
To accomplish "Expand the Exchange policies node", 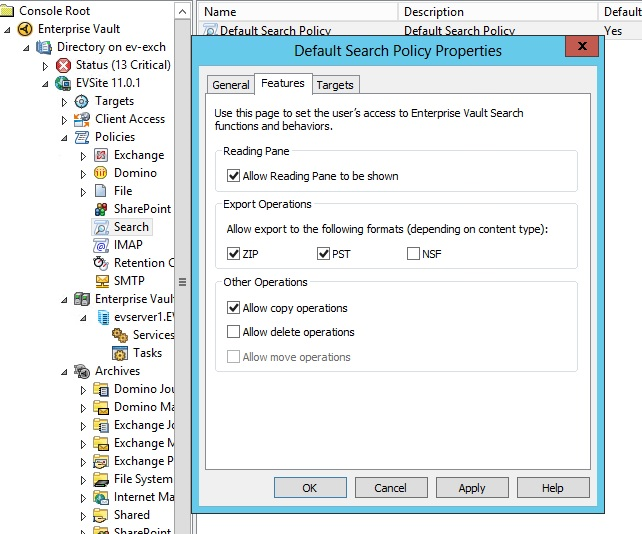I will tap(83, 156).
